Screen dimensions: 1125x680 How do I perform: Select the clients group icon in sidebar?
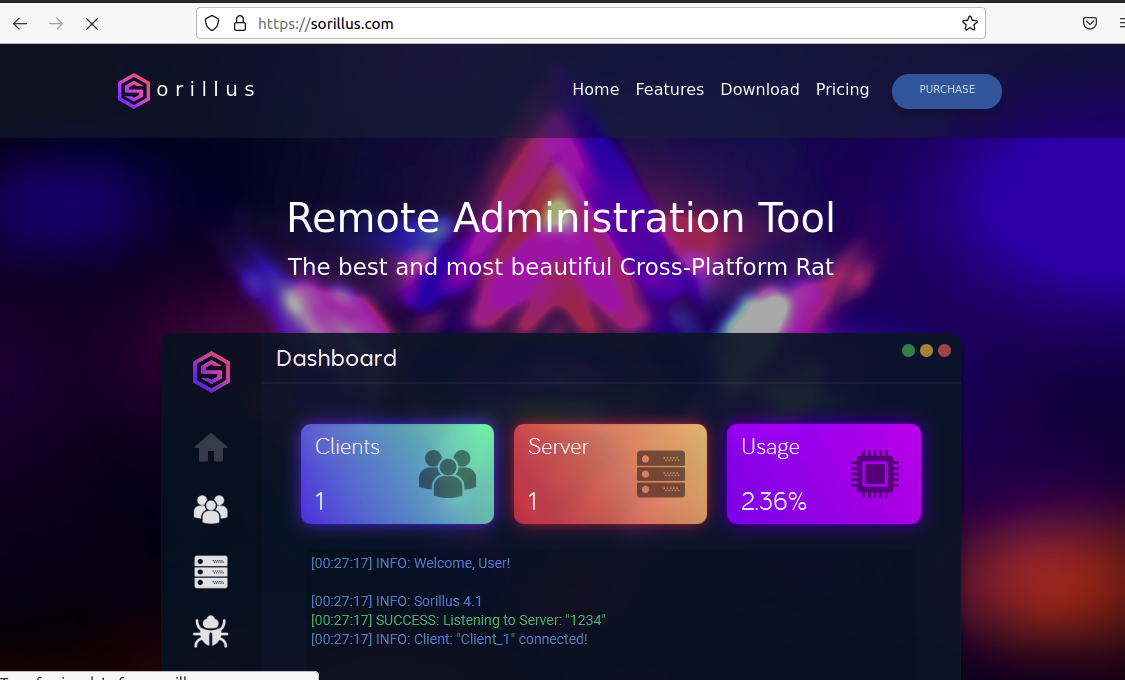tap(211, 509)
